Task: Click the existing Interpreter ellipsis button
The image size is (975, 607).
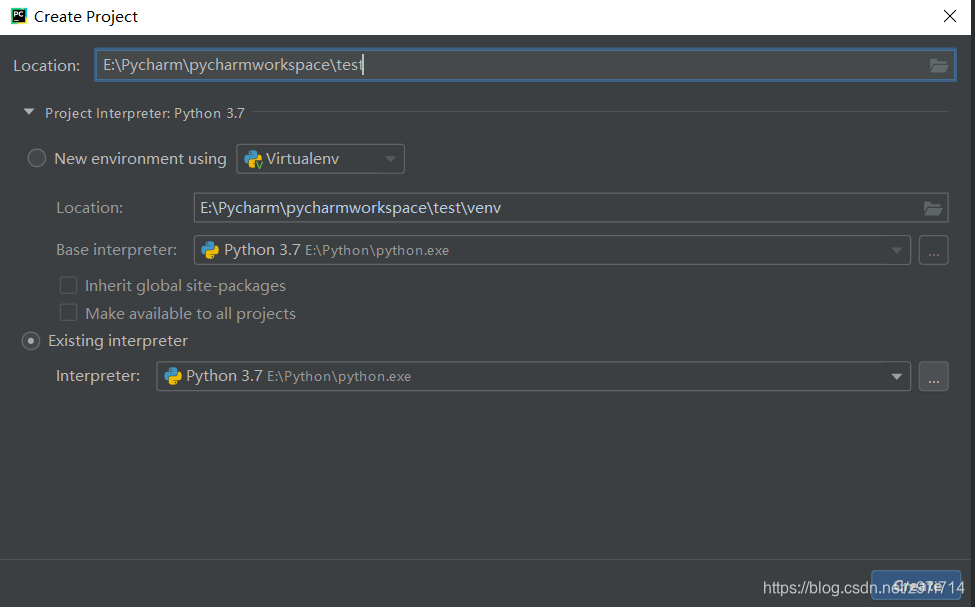Action: [933, 376]
